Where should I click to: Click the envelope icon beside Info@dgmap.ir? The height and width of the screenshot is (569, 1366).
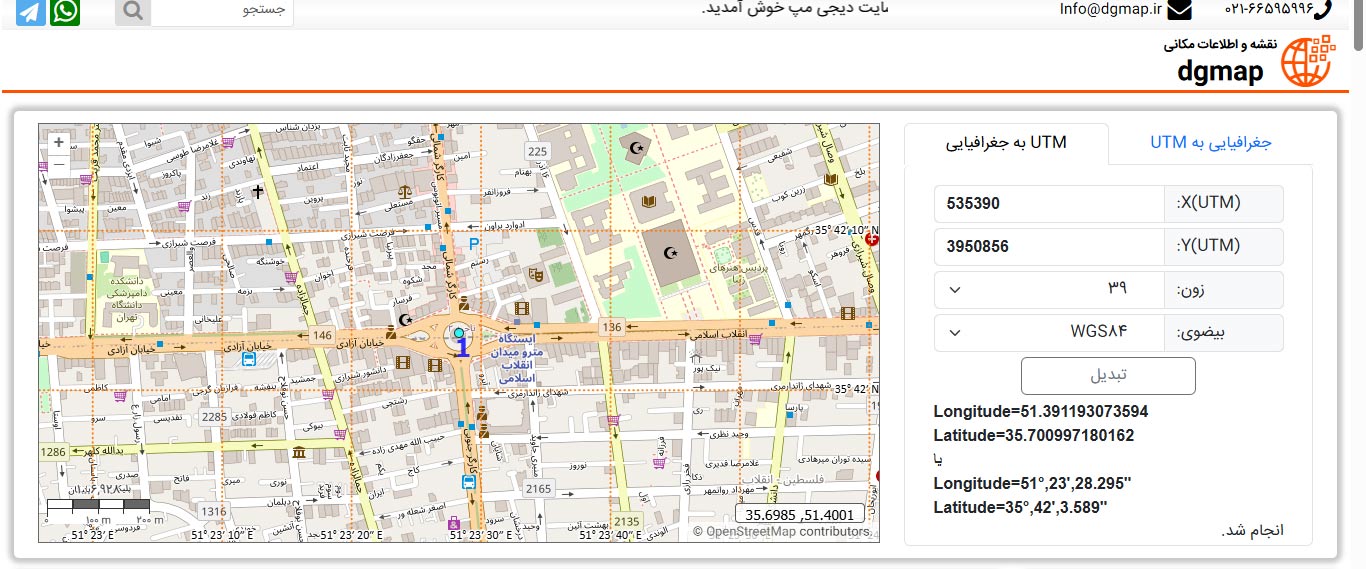[1179, 10]
